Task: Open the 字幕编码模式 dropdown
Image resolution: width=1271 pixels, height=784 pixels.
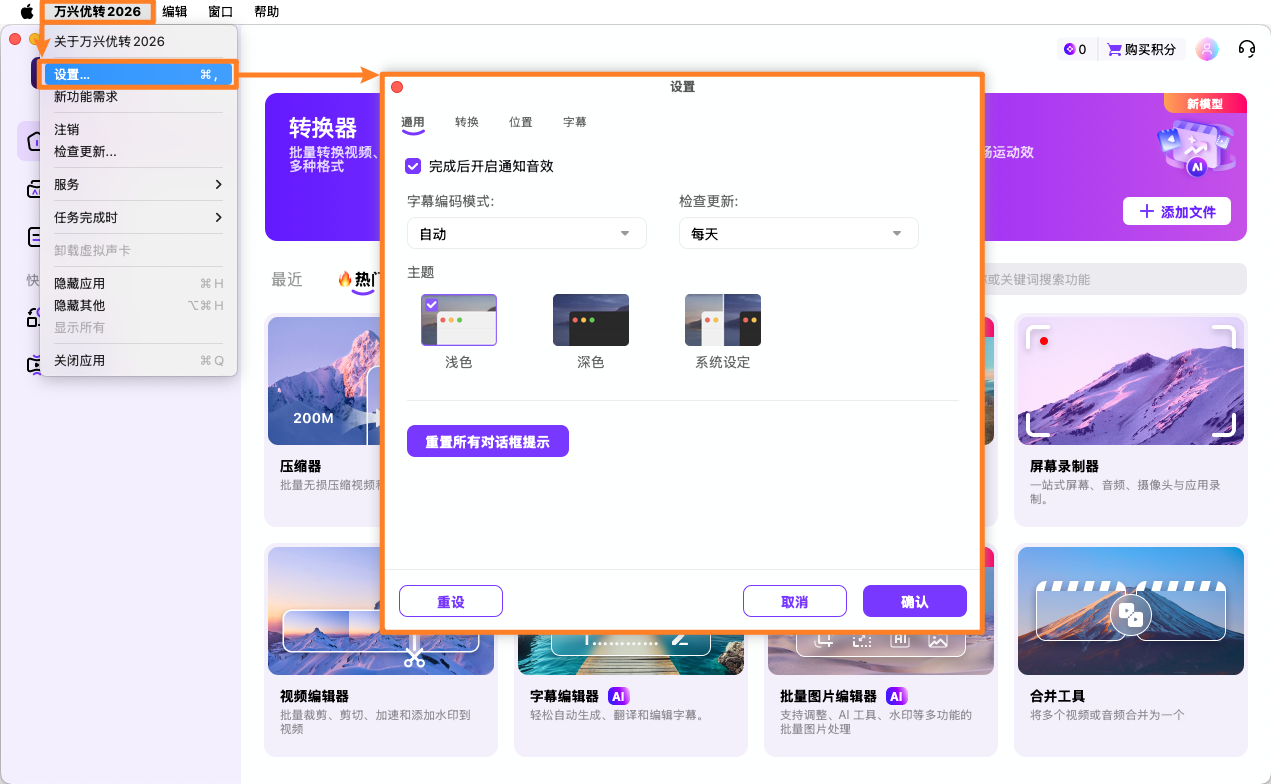Action: click(x=526, y=233)
